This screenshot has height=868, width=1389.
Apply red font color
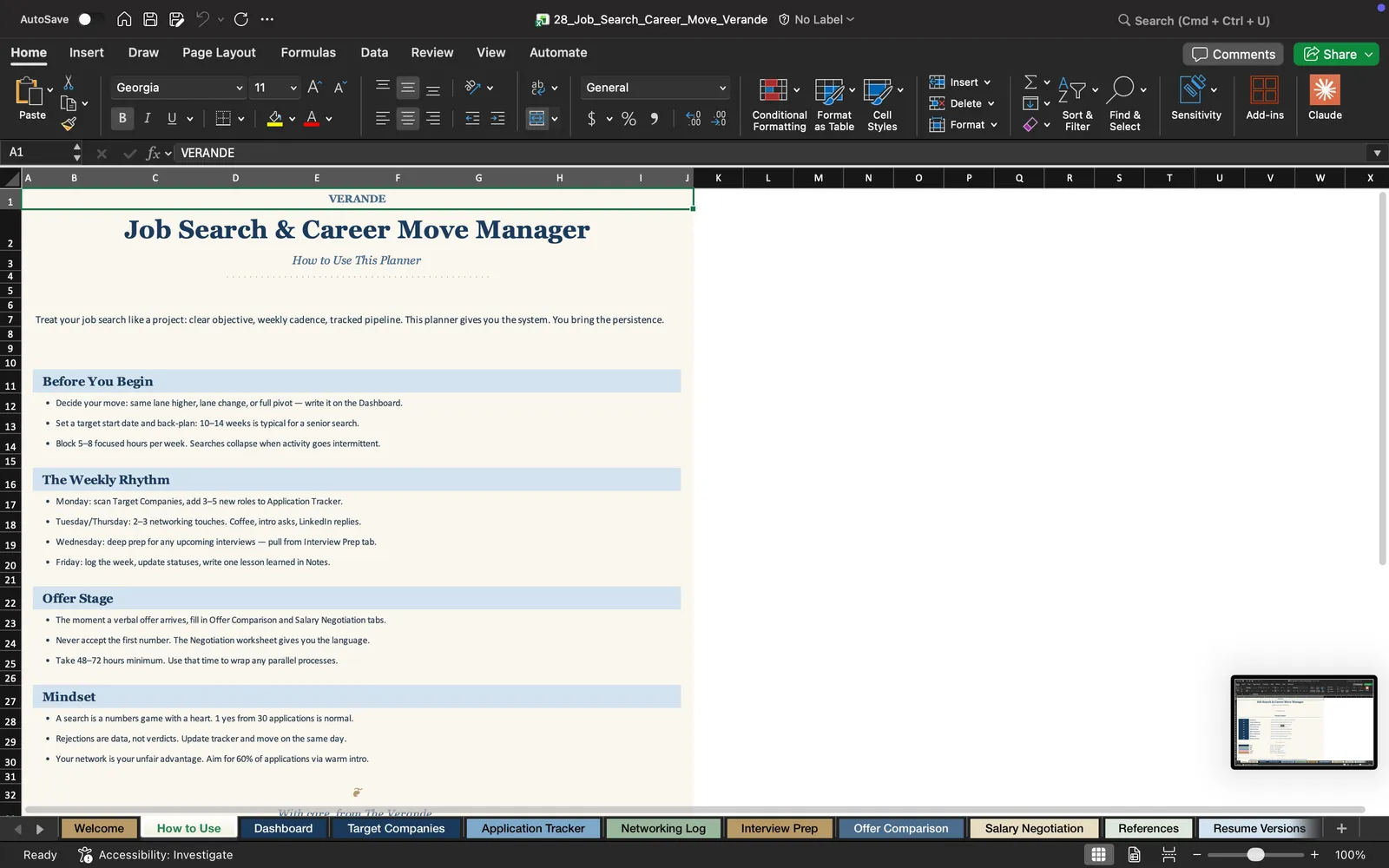coord(312,118)
